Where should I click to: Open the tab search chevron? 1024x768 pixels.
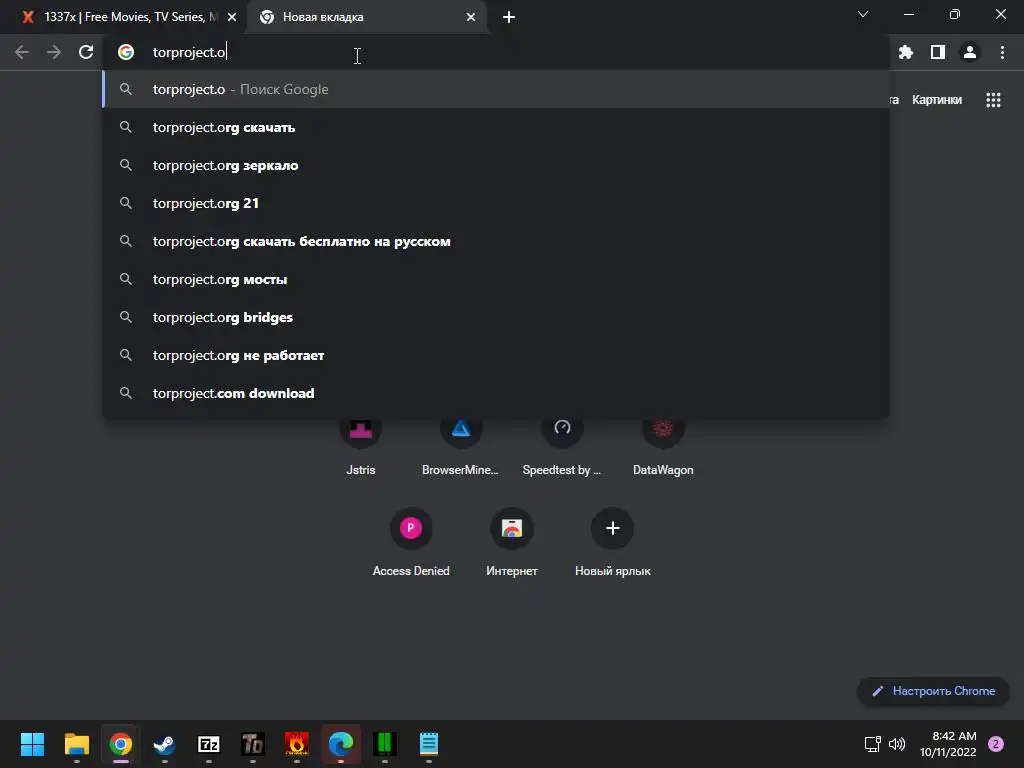pos(863,14)
